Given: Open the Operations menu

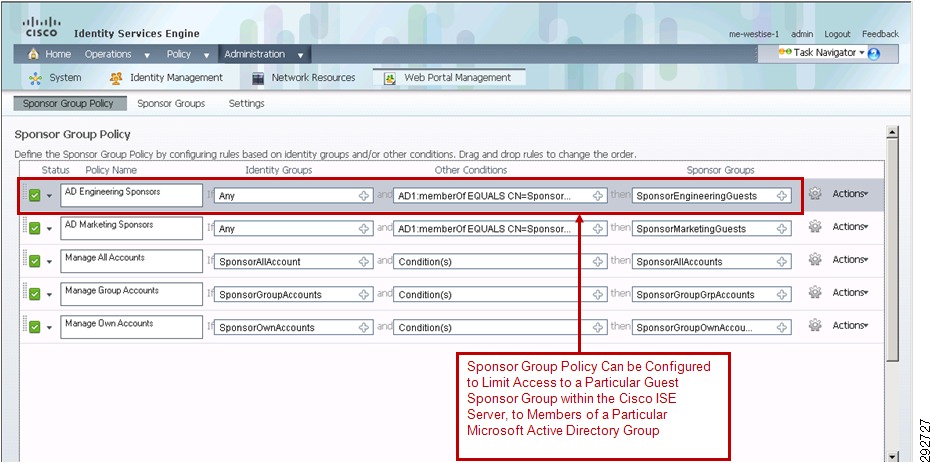Looking at the screenshot, I should 117,54.
